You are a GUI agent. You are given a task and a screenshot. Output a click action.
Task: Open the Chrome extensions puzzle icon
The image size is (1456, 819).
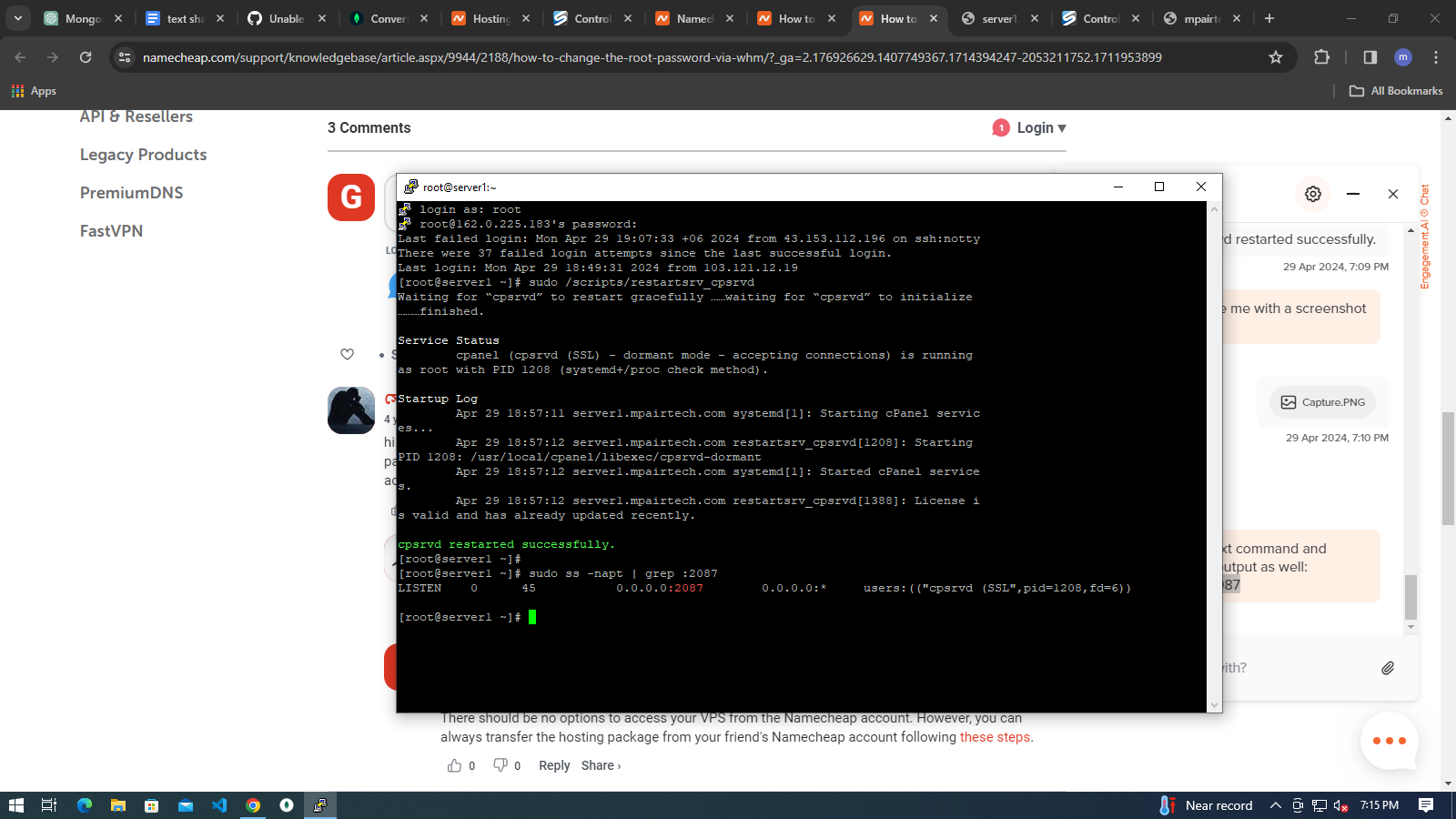[x=1321, y=57]
